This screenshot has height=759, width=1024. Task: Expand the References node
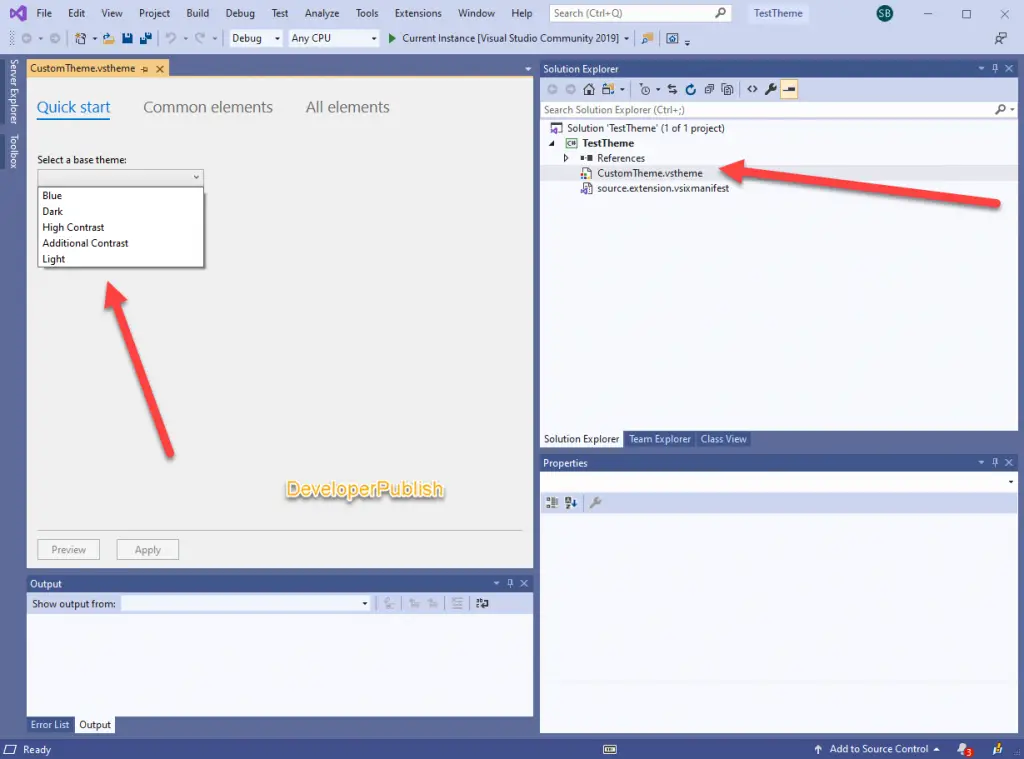[x=566, y=158]
